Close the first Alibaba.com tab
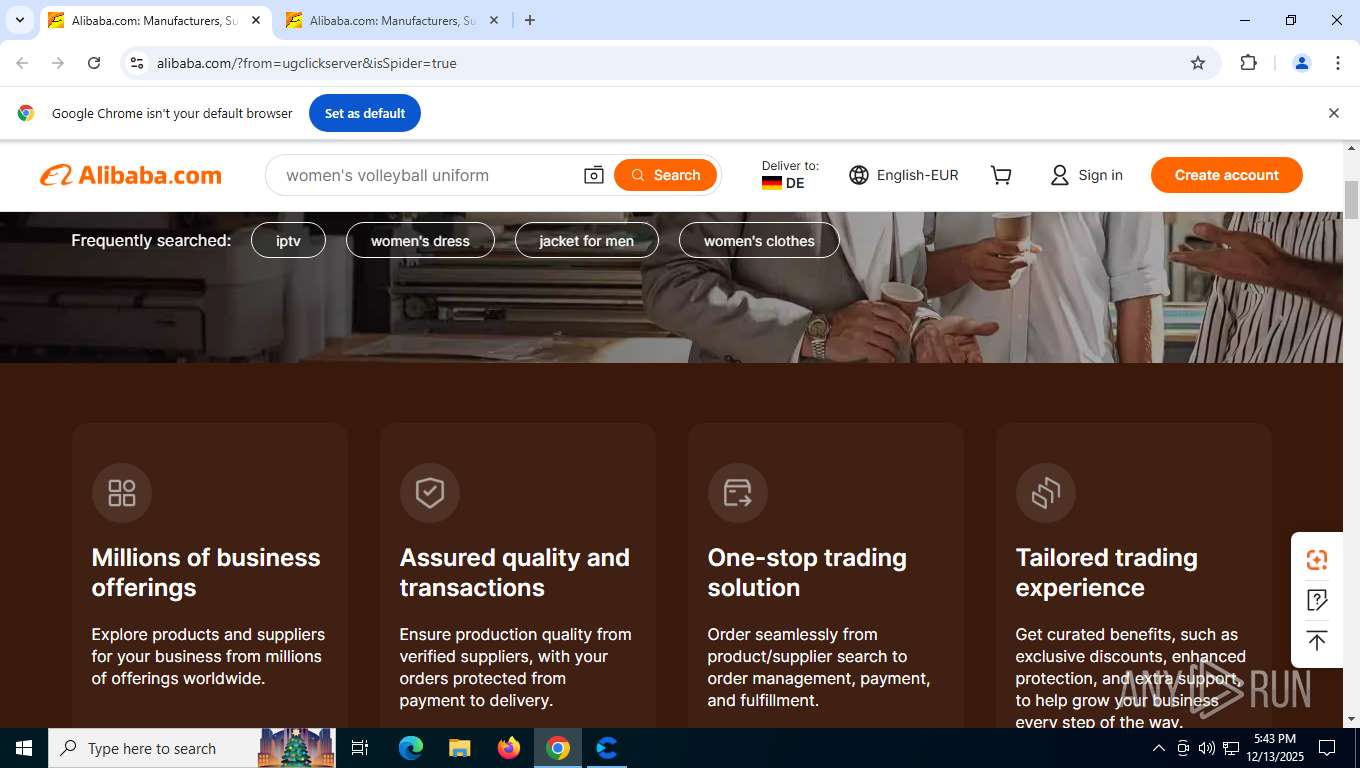1360x768 pixels. (256, 20)
